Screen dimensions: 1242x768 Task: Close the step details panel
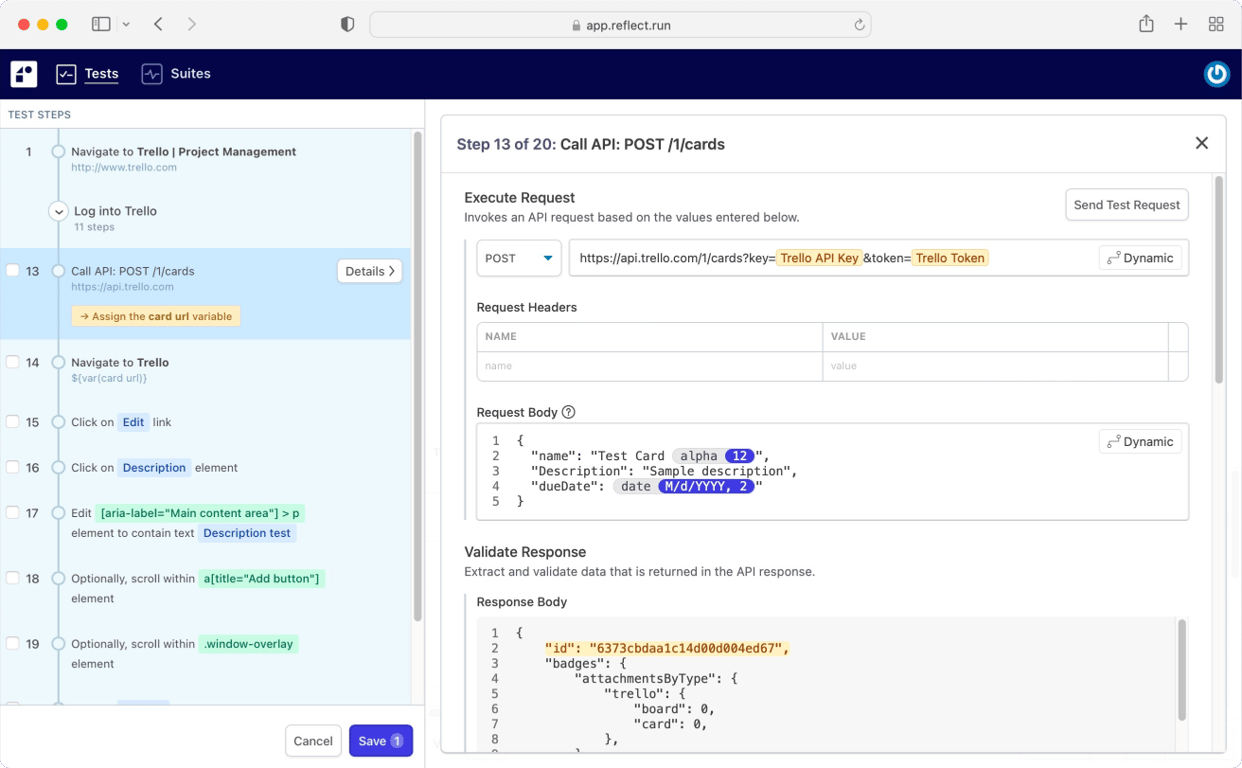(x=1201, y=143)
